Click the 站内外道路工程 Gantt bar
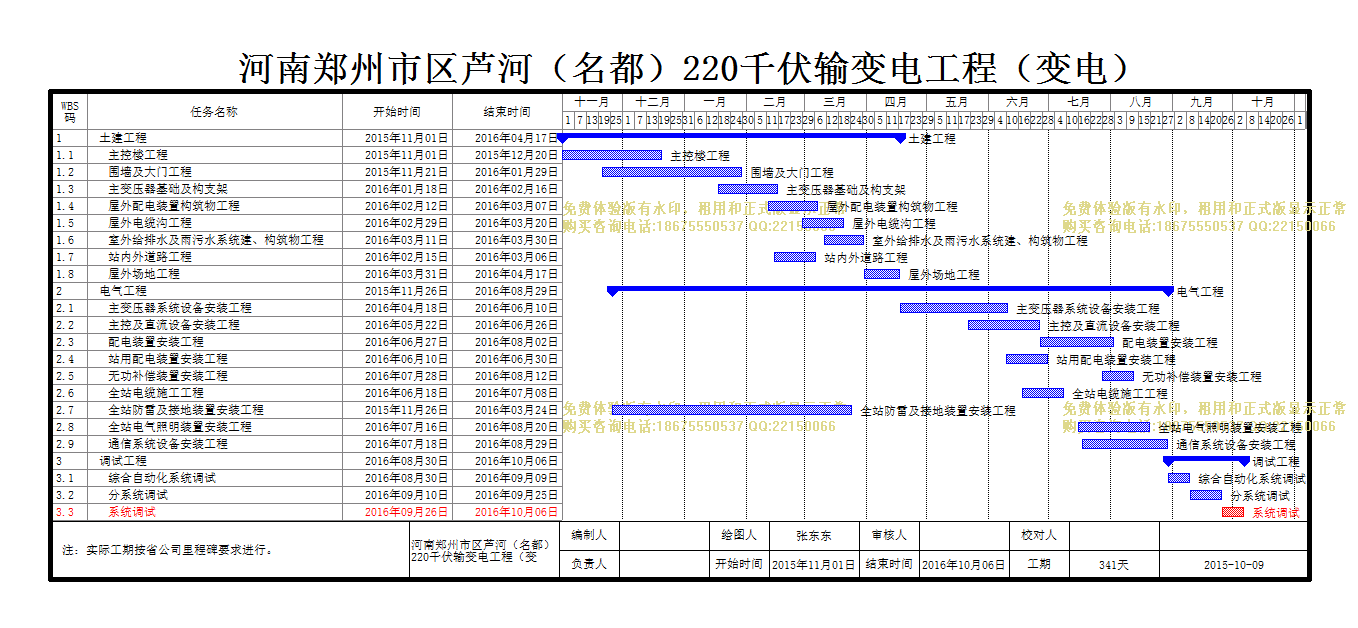1358x628 pixels. point(795,257)
